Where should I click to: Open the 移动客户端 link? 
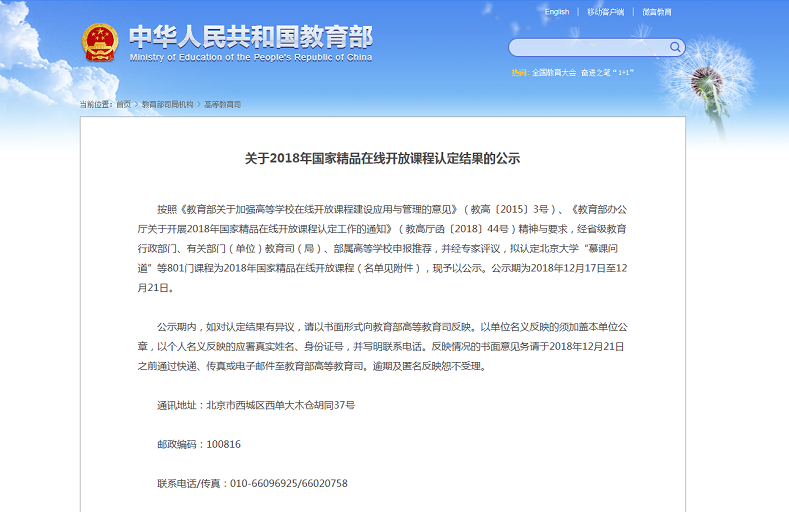point(605,12)
